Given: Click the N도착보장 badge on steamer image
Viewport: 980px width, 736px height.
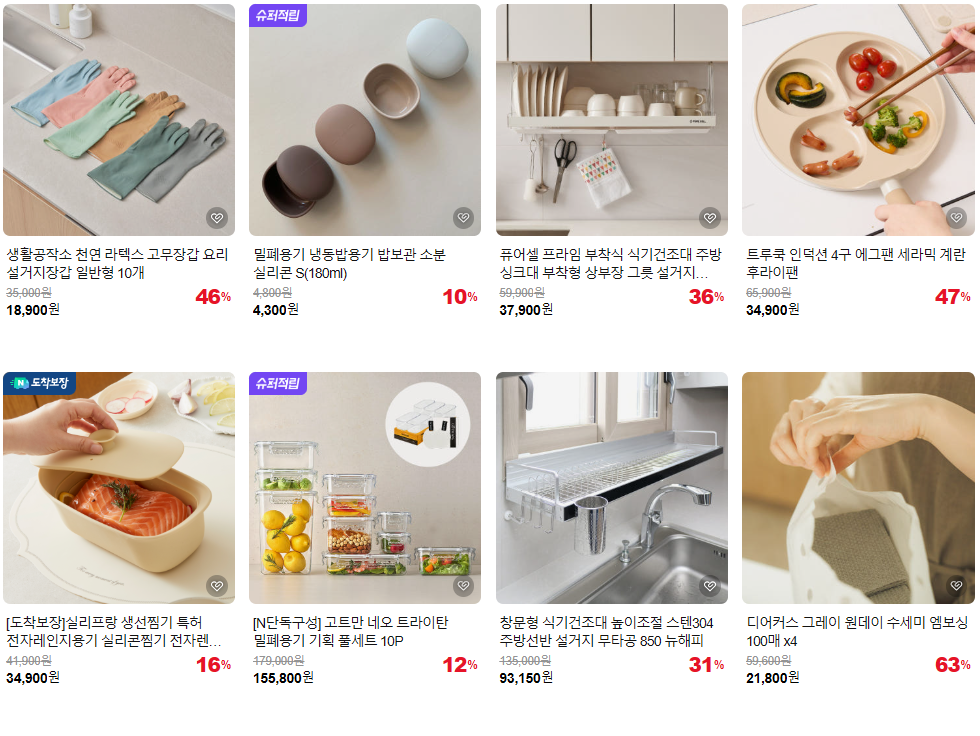Looking at the screenshot, I should [x=39, y=383].
